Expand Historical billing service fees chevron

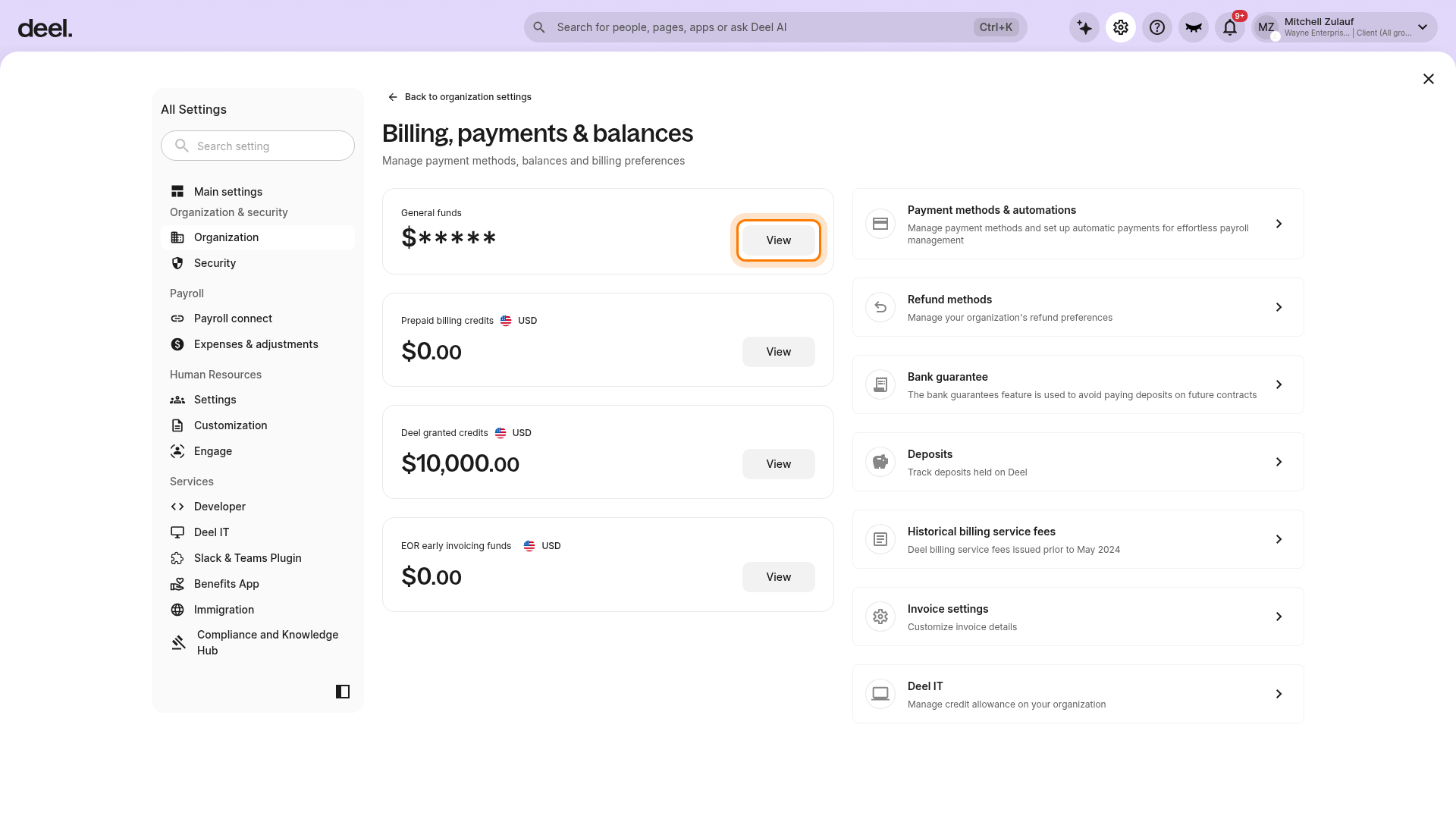[x=1279, y=539]
